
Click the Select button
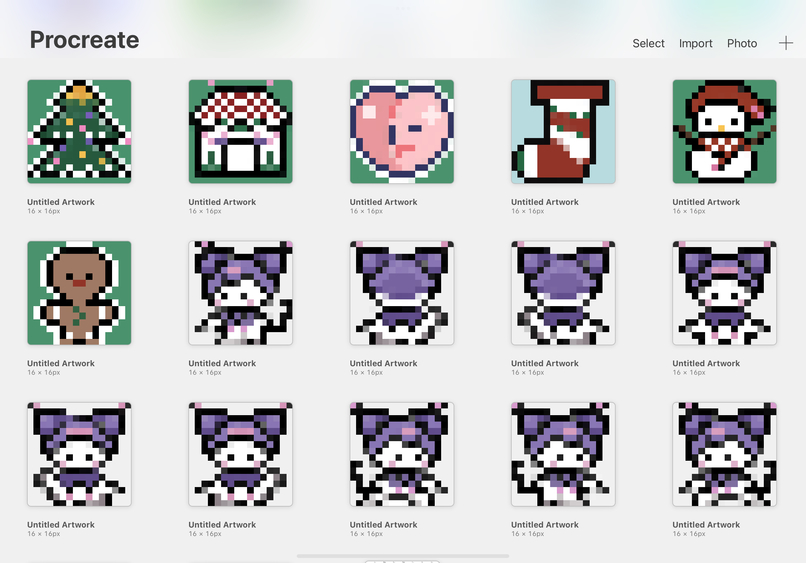[648, 44]
